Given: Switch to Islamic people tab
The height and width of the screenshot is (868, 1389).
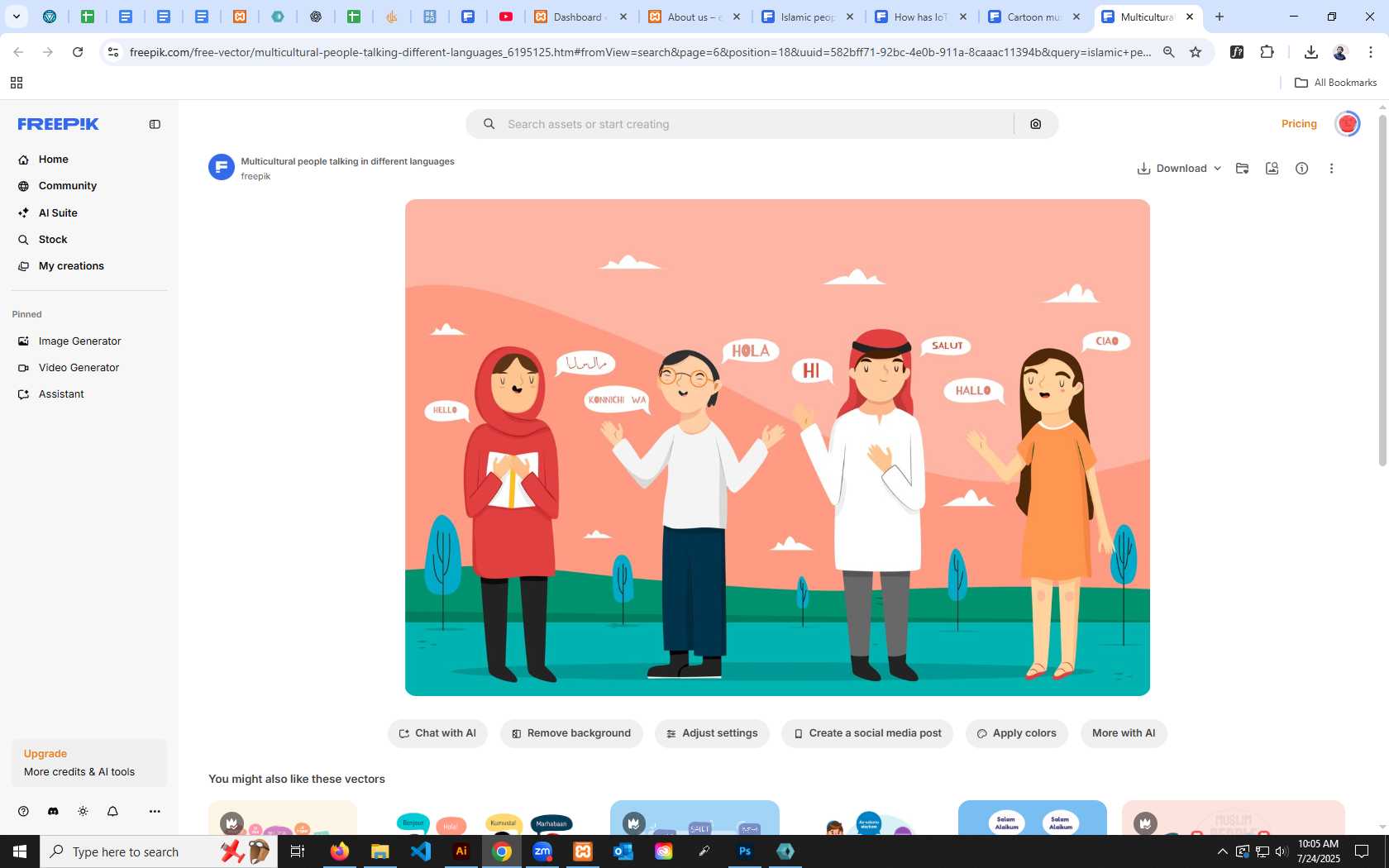Looking at the screenshot, I should click(x=808, y=17).
